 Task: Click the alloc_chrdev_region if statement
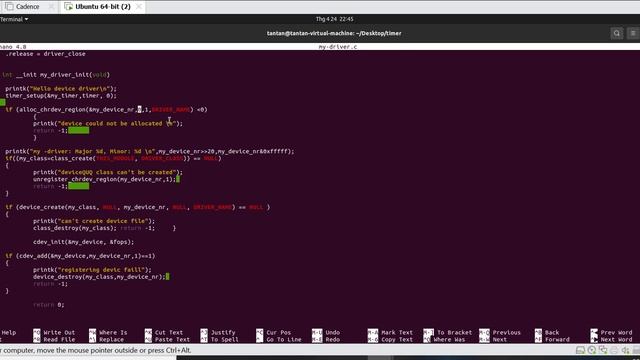pyautogui.click(x=106, y=109)
